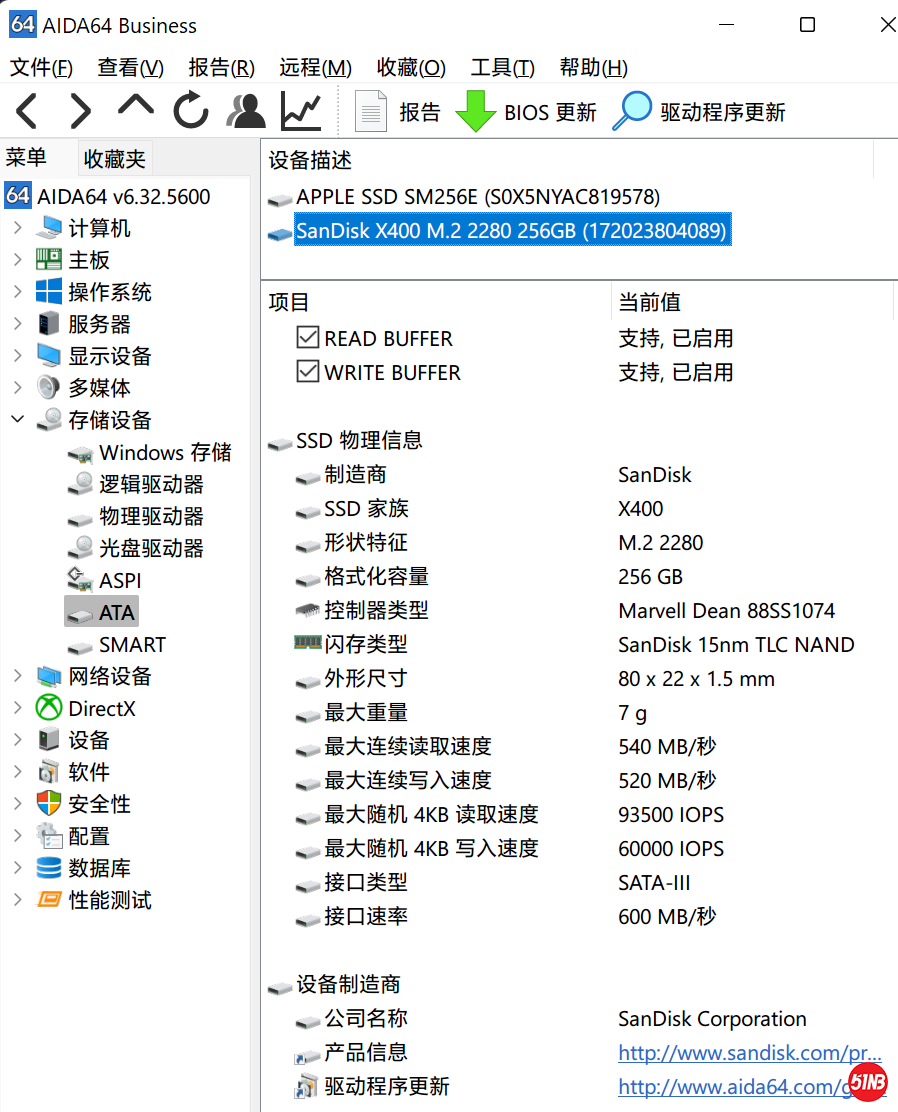This screenshot has width=898, height=1112.
Task: Click the 驱动程序更新 magnifier icon
Action: (632, 111)
